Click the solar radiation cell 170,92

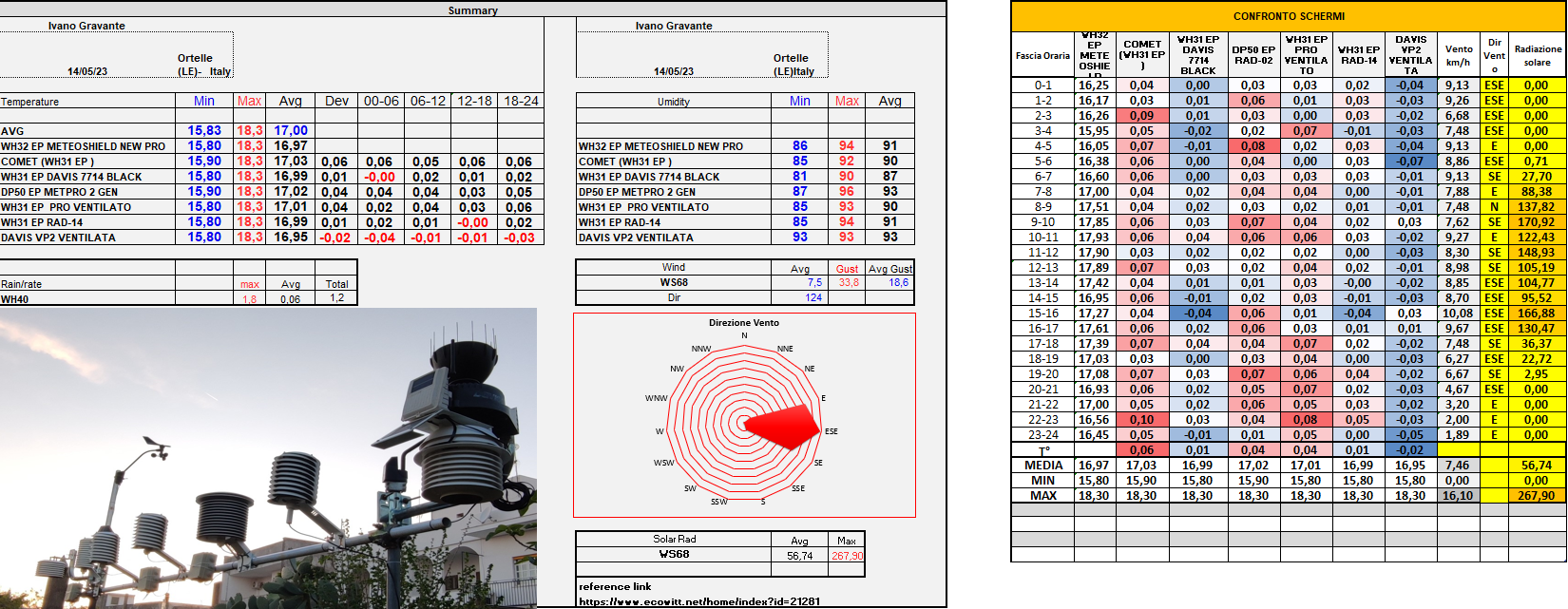[x=1536, y=222]
